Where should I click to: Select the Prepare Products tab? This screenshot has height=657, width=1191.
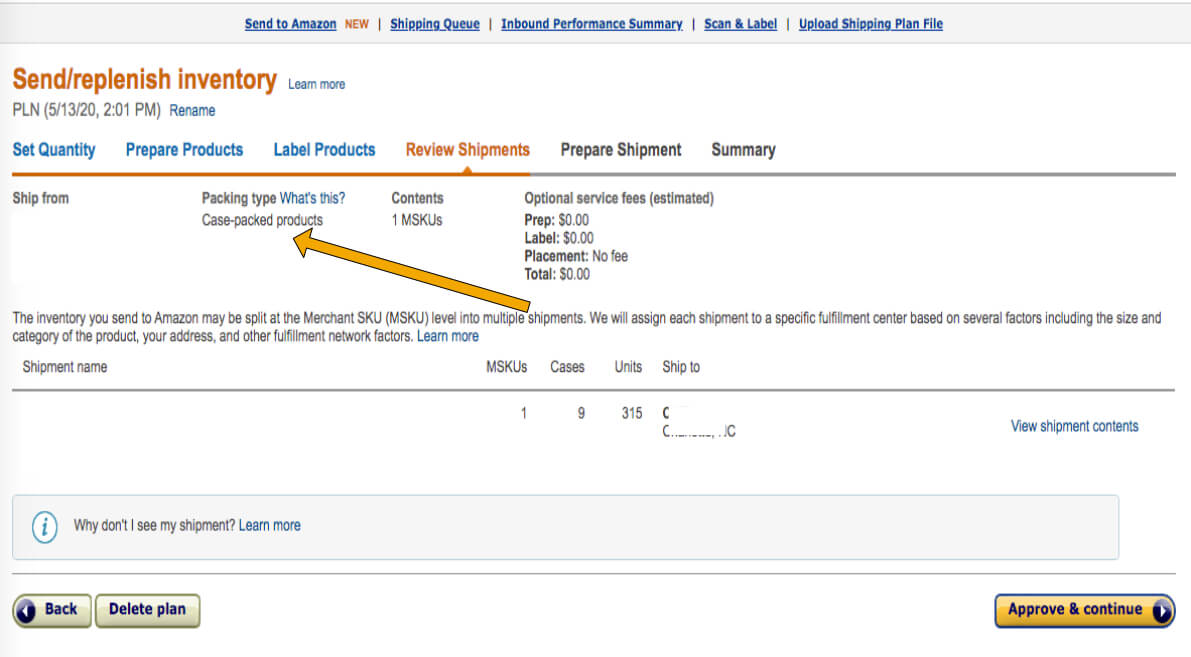[184, 149]
